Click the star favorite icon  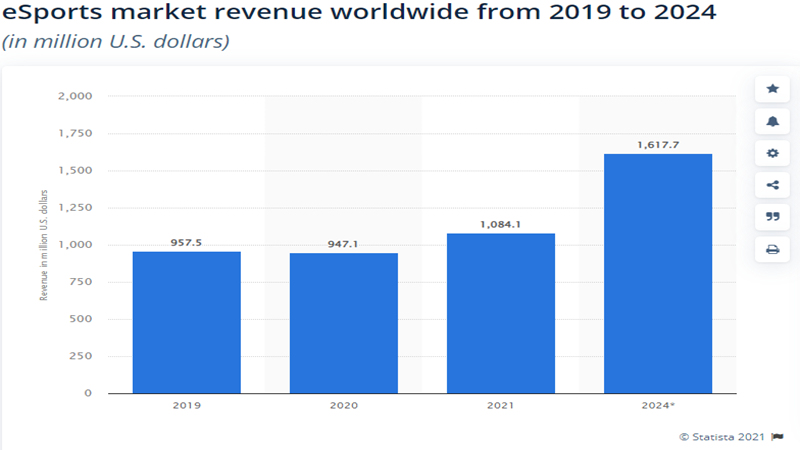click(772, 89)
